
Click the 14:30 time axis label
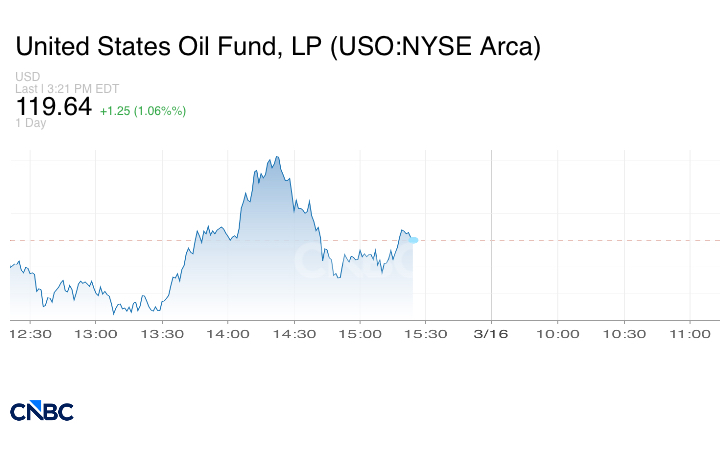(x=295, y=333)
